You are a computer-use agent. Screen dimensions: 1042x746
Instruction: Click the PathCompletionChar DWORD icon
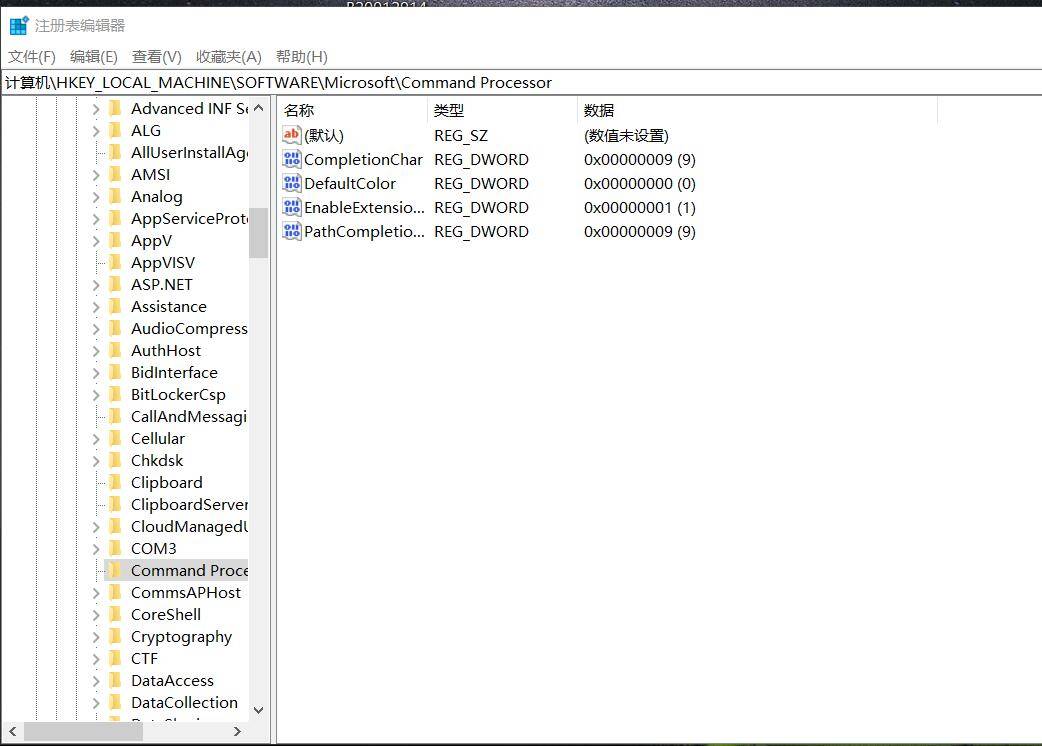point(292,231)
